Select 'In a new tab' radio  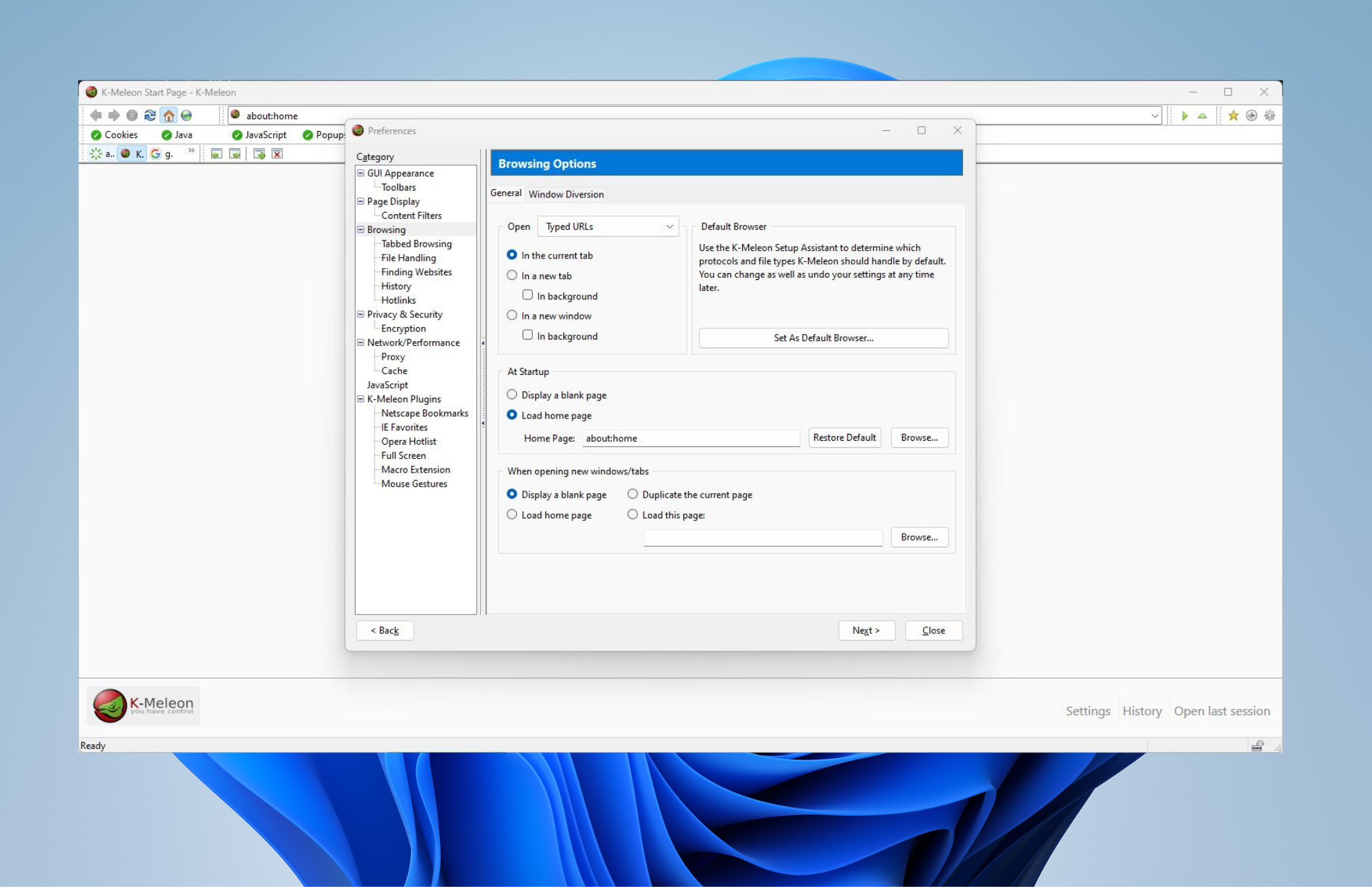(512, 275)
